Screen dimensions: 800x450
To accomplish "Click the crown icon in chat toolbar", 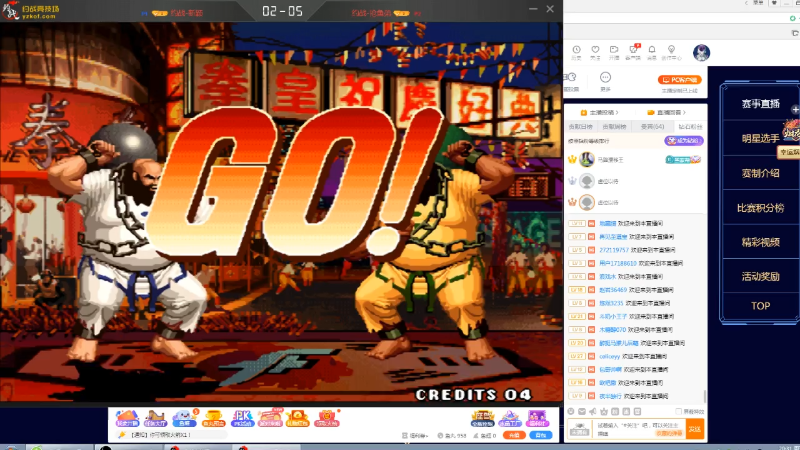I will [604, 411].
